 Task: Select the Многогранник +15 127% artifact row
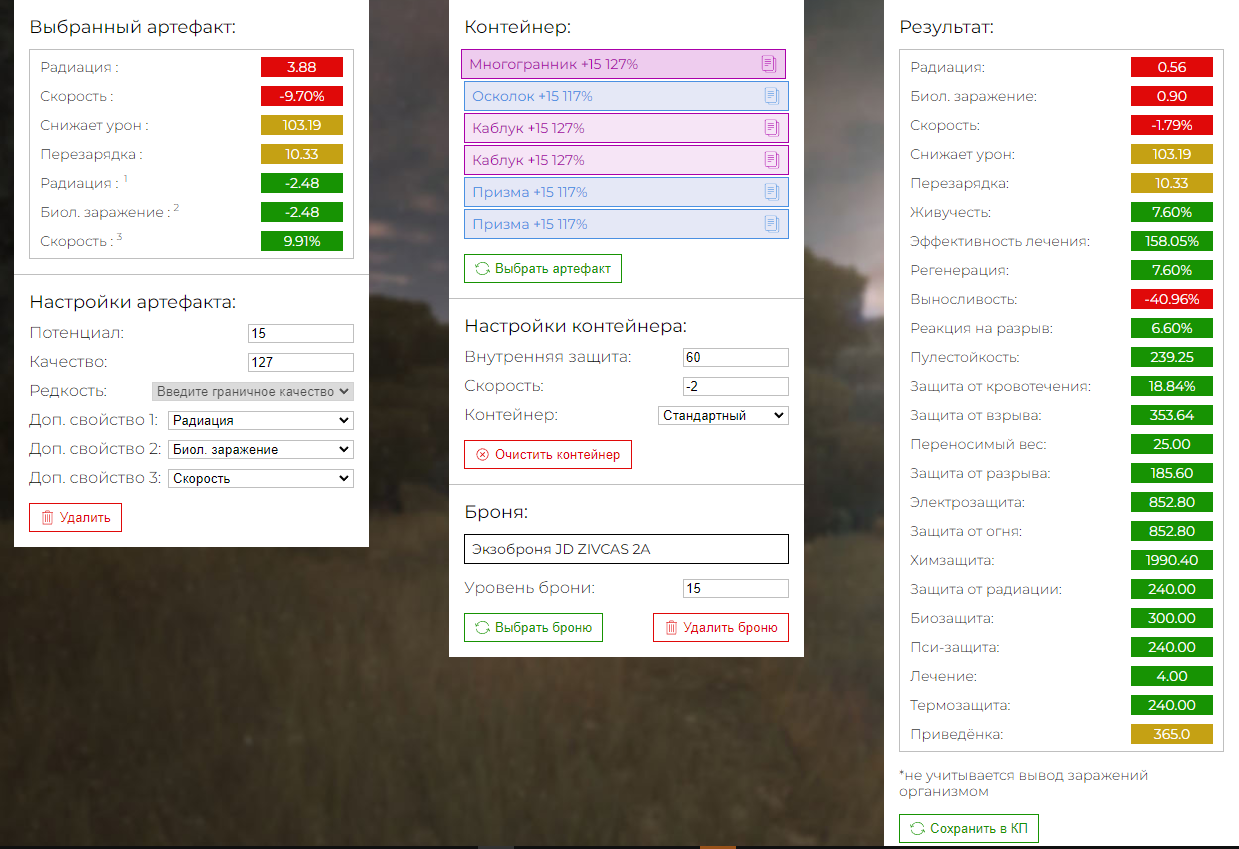tap(623, 64)
